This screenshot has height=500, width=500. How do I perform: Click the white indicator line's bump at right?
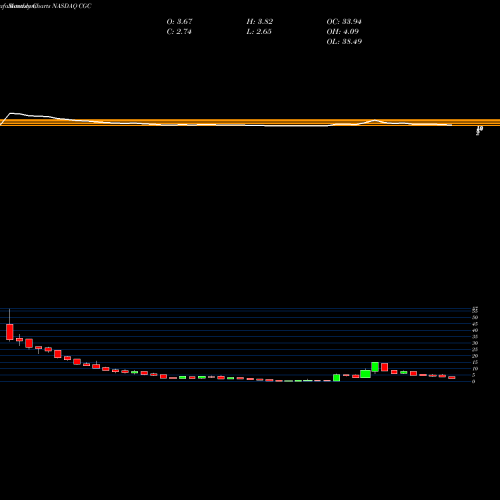[x=375, y=120]
